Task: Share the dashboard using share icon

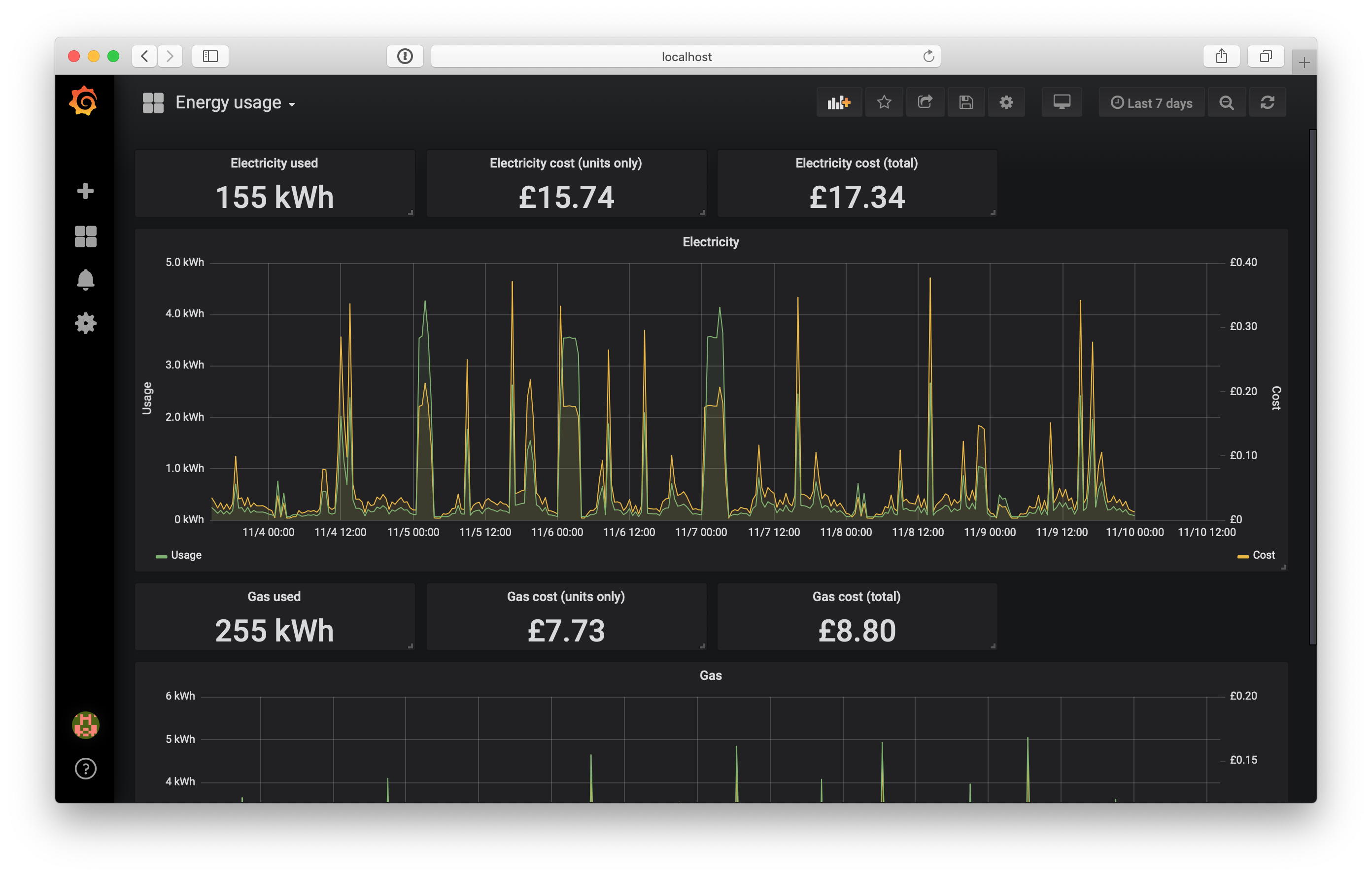Action: [x=925, y=102]
